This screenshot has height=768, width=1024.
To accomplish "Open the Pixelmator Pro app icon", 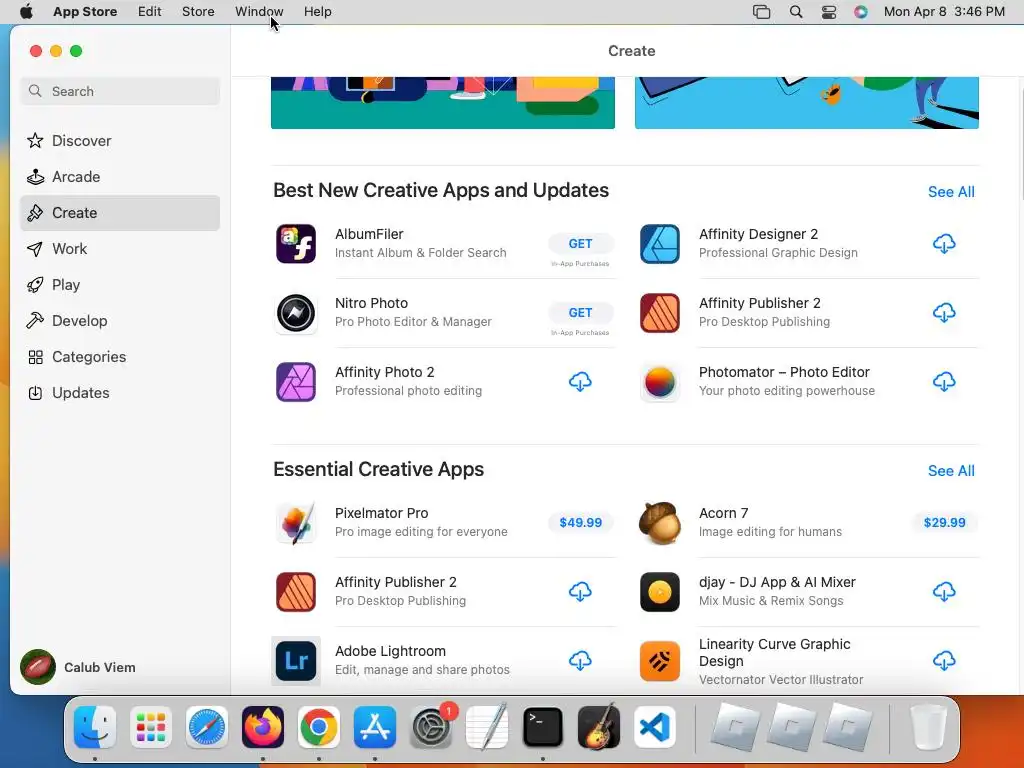I will [x=296, y=522].
